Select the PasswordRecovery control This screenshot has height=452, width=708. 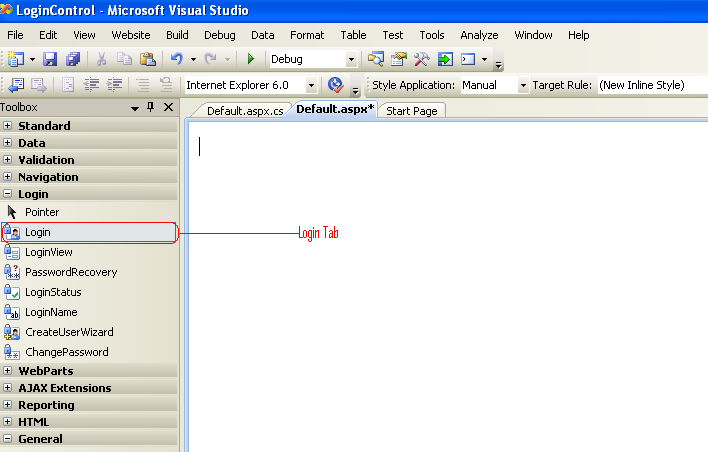click(x=88, y=272)
